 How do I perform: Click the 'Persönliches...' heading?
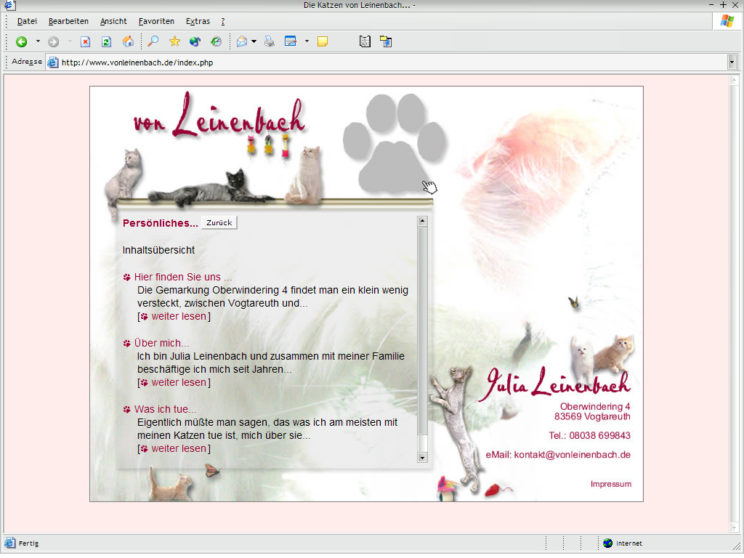[x=160, y=223]
